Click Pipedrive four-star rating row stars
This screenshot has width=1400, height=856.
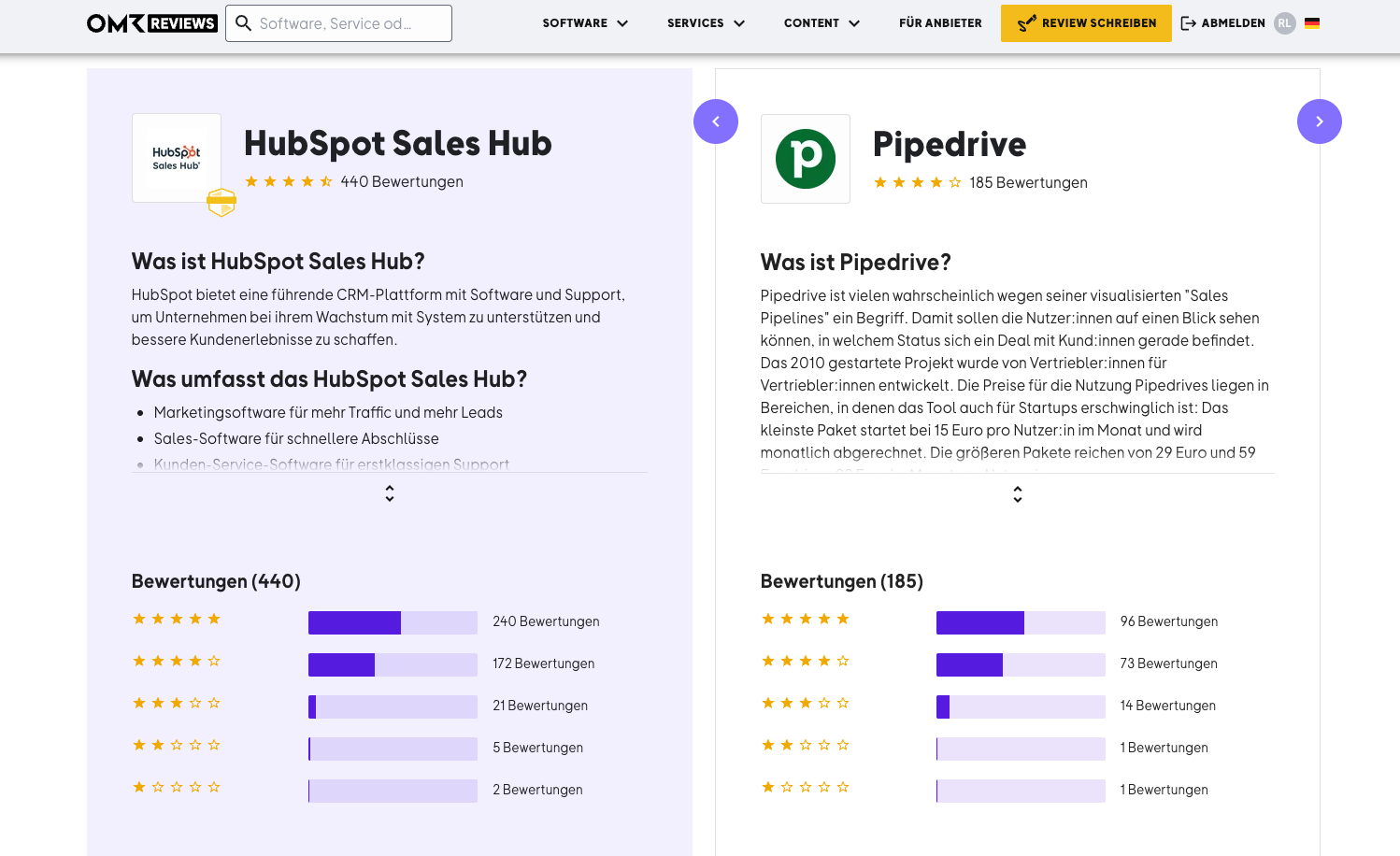click(x=806, y=661)
